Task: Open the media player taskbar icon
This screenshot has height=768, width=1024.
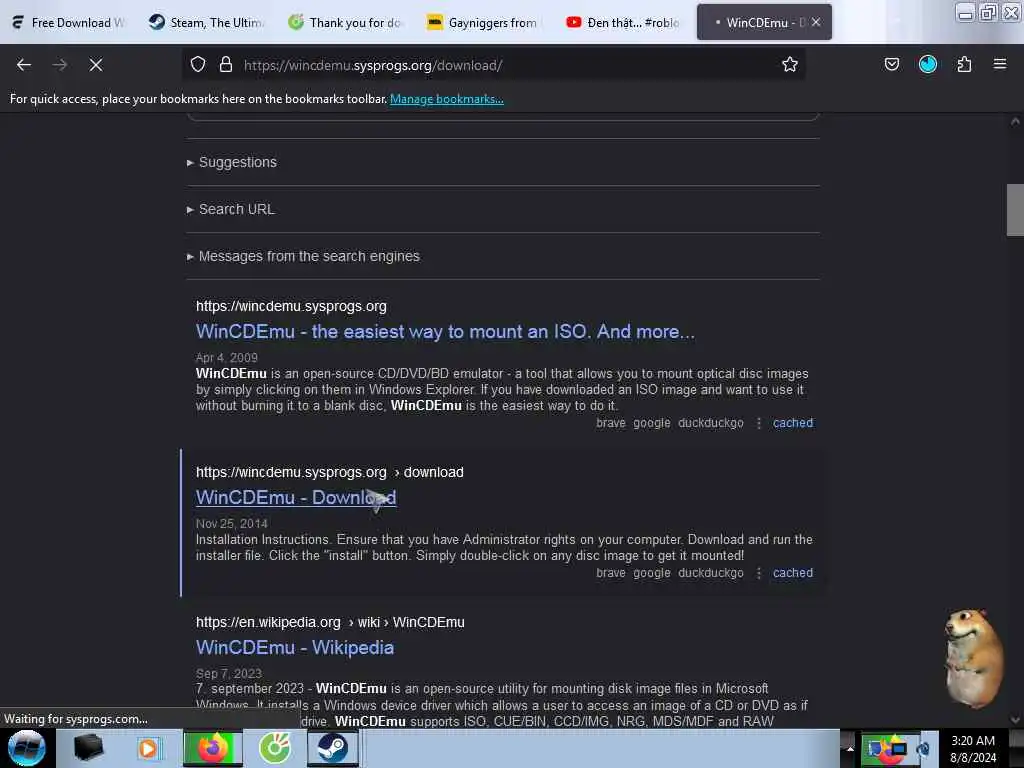Action: pos(148,748)
